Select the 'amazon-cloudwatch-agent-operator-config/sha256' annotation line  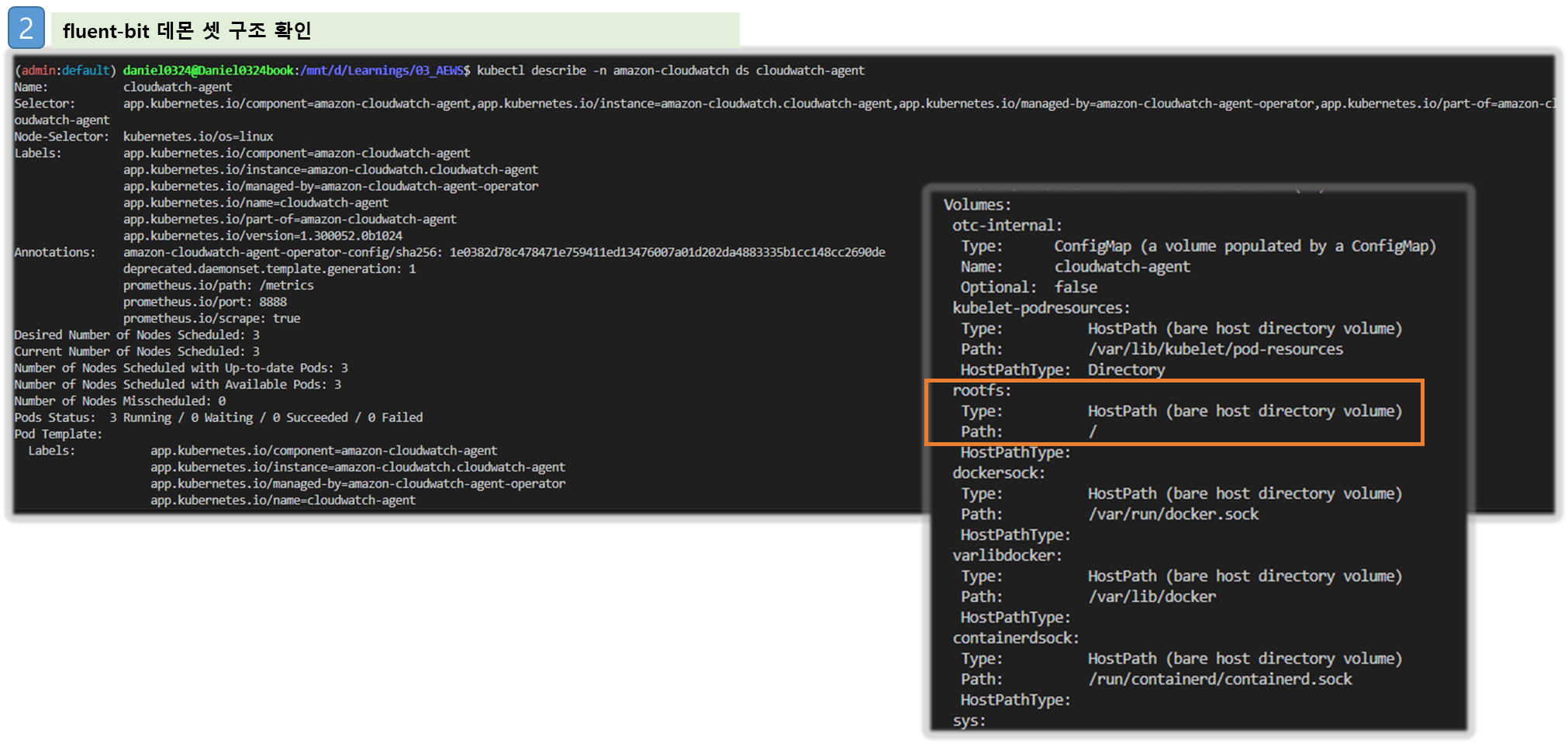pos(504,252)
